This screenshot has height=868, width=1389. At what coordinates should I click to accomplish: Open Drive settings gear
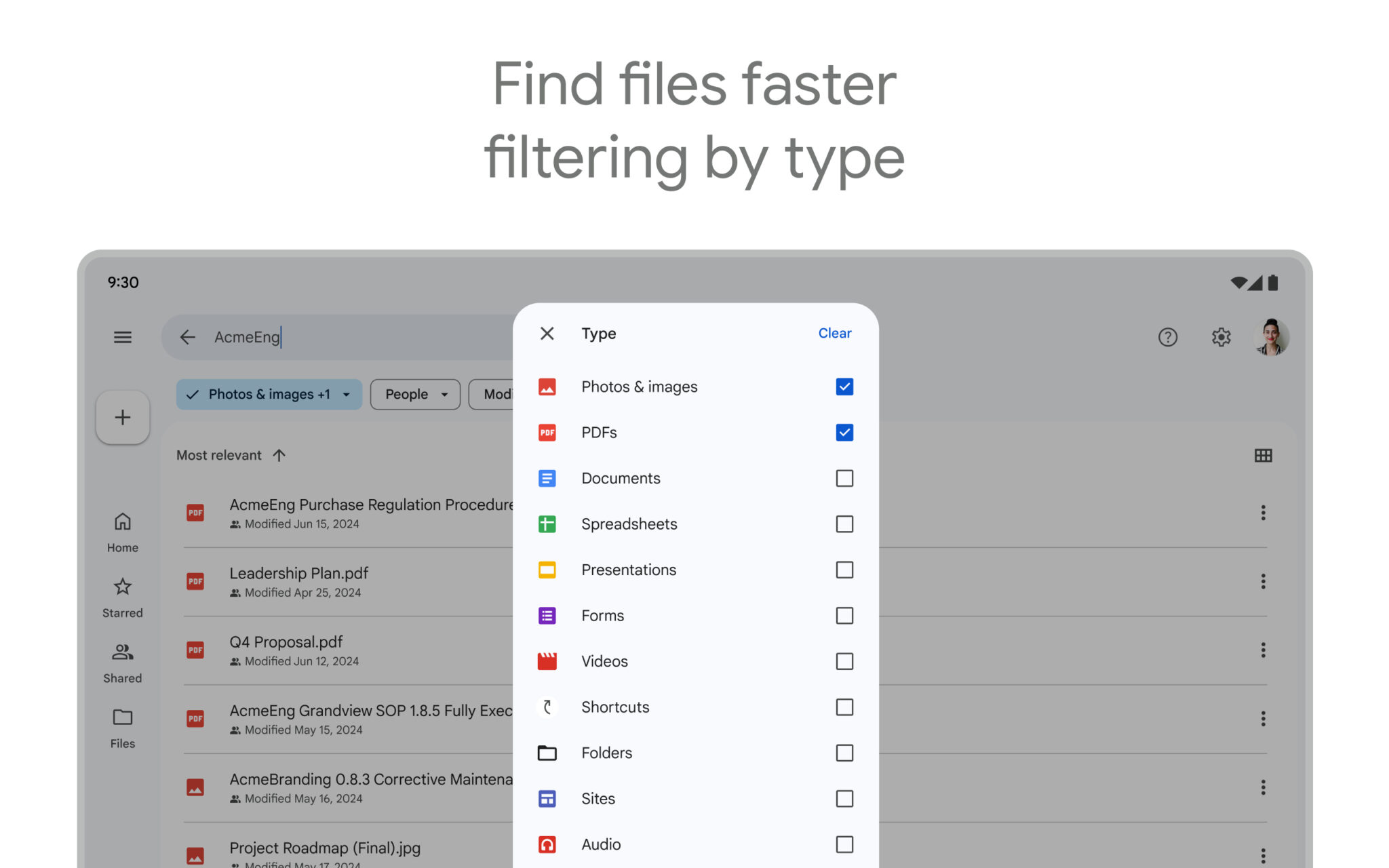(x=1221, y=337)
